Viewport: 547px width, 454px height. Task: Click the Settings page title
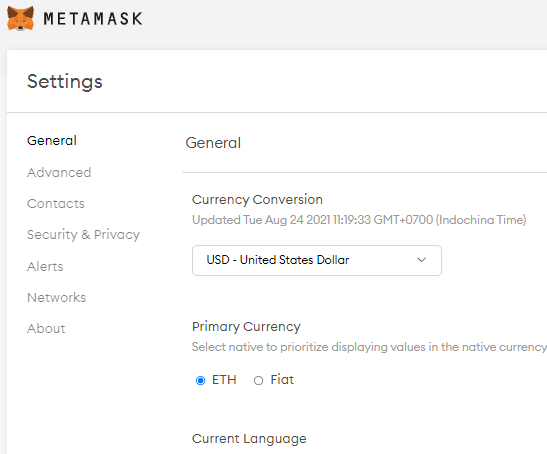[x=65, y=82]
